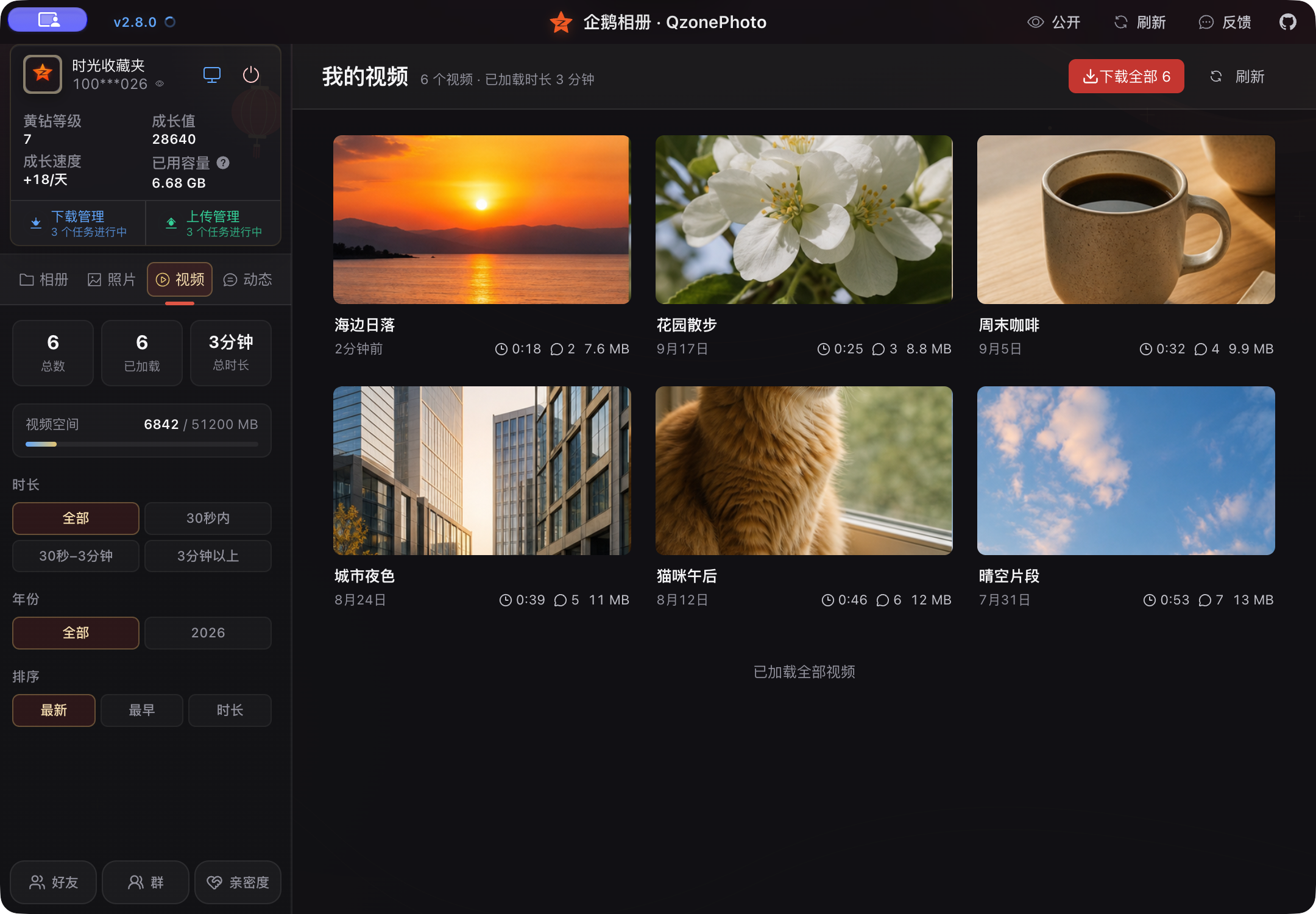This screenshot has width=1316, height=914.
Task: Open the 好友 friends button
Action: pos(54,882)
